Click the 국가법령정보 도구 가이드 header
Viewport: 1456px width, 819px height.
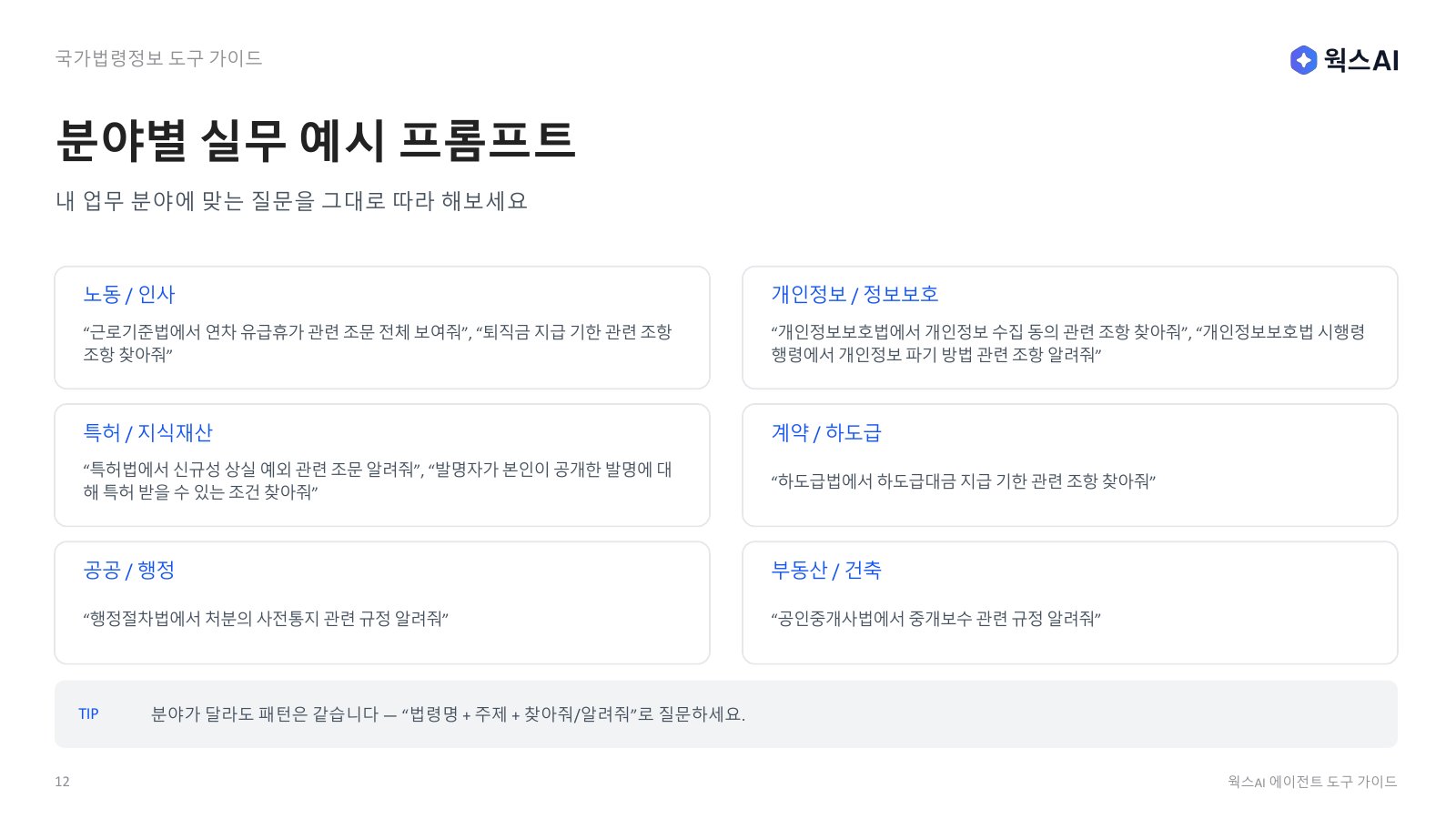click(x=158, y=58)
